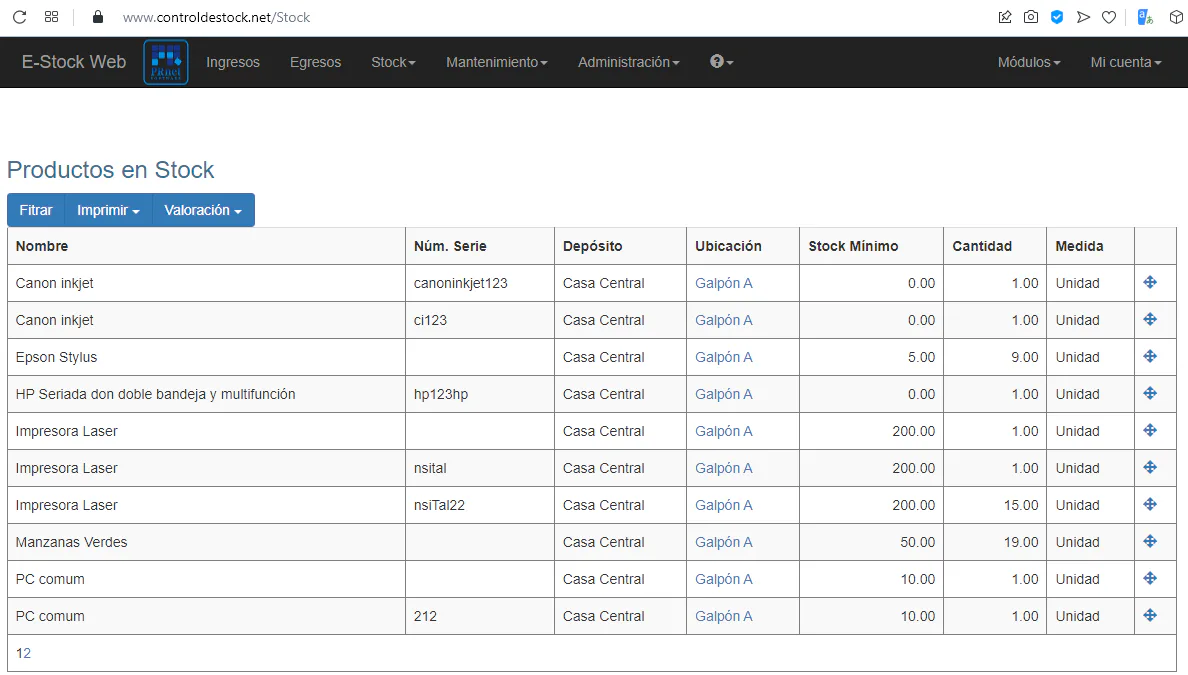
Task: Click the site security padlock icon
Action: tap(98, 17)
